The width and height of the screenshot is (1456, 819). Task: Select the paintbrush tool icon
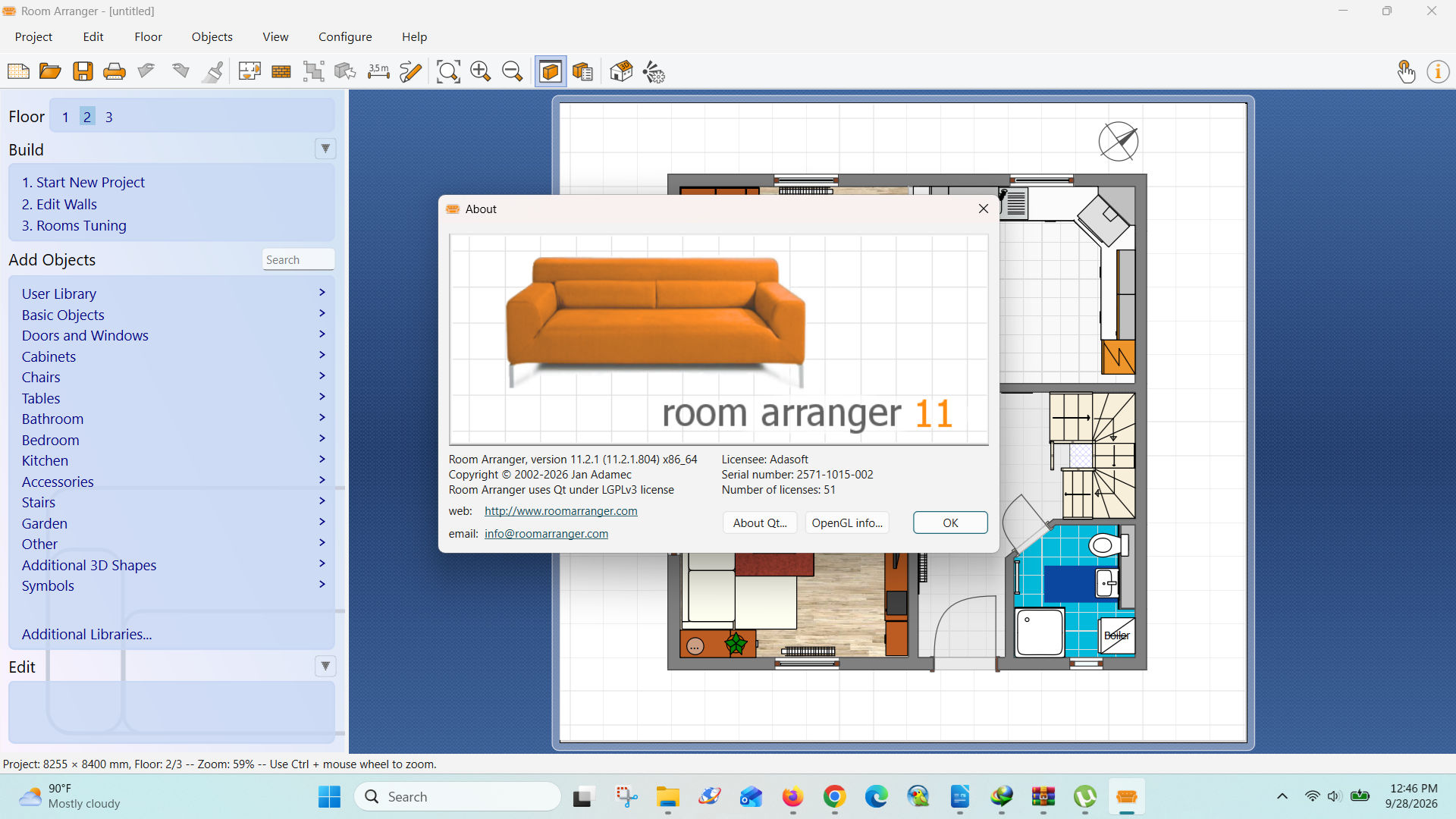tap(214, 72)
